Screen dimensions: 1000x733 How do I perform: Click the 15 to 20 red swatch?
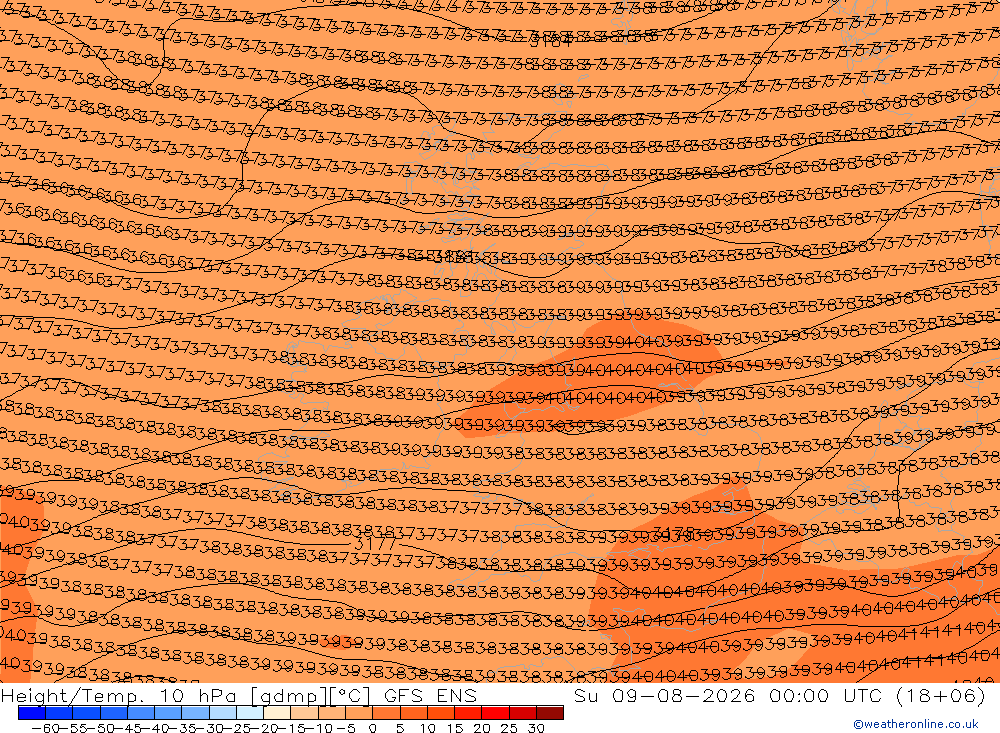click(468, 713)
